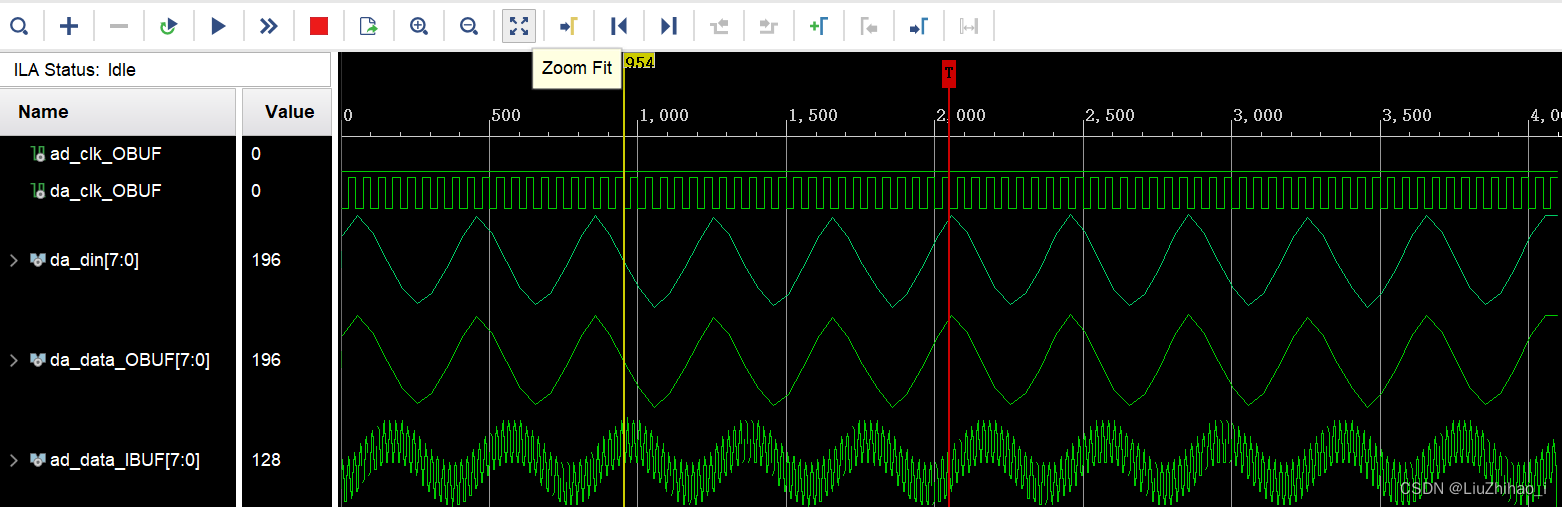
Task: Click value 196 of da_din
Action: pyautogui.click(x=266, y=260)
